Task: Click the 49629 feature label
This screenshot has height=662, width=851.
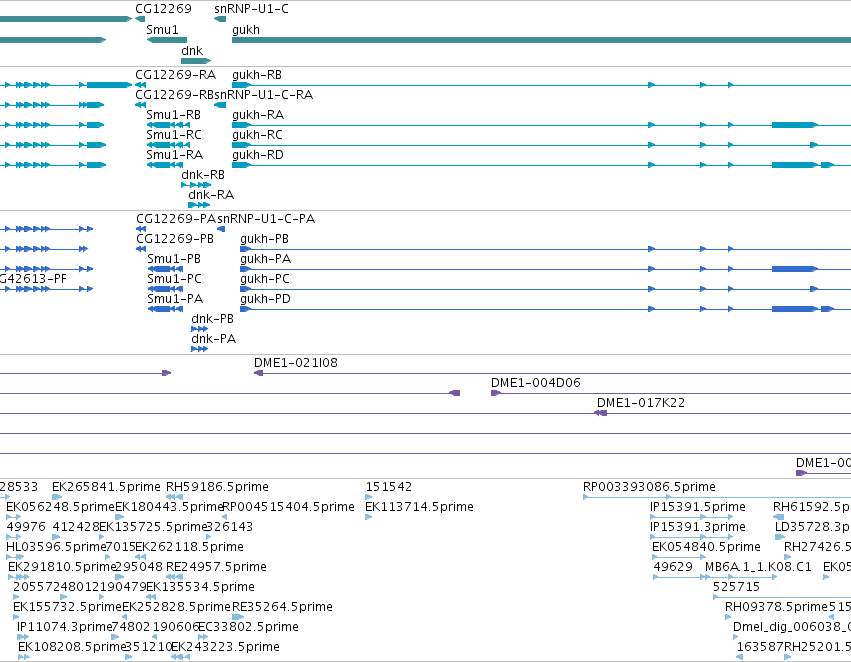Action: tap(673, 567)
